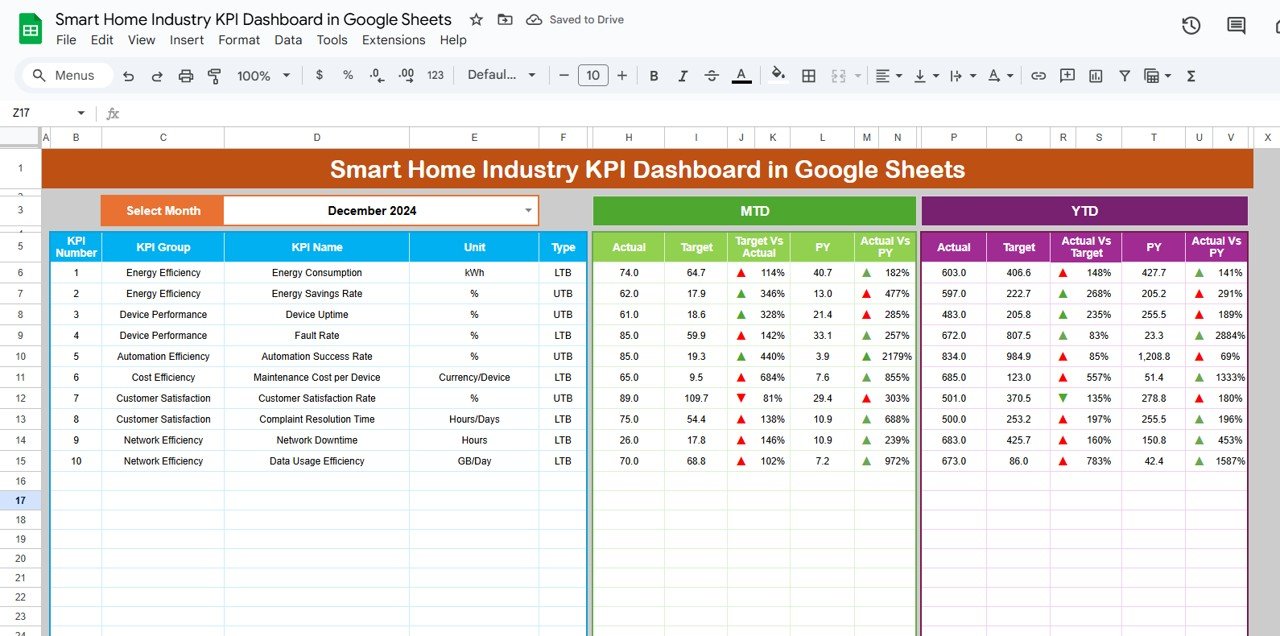Open the Data menu
Image resolution: width=1280 pixels, height=636 pixels.
click(x=288, y=40)
